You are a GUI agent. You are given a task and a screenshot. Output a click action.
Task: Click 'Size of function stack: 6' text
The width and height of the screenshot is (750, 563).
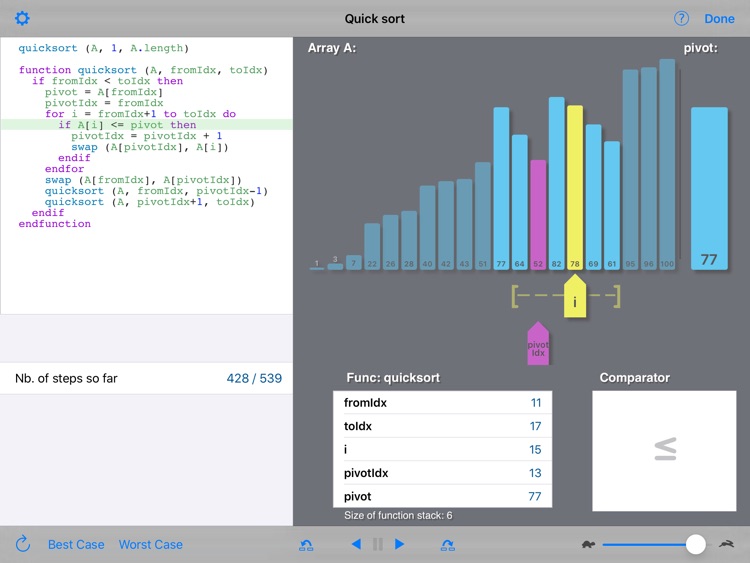point(398,515)
